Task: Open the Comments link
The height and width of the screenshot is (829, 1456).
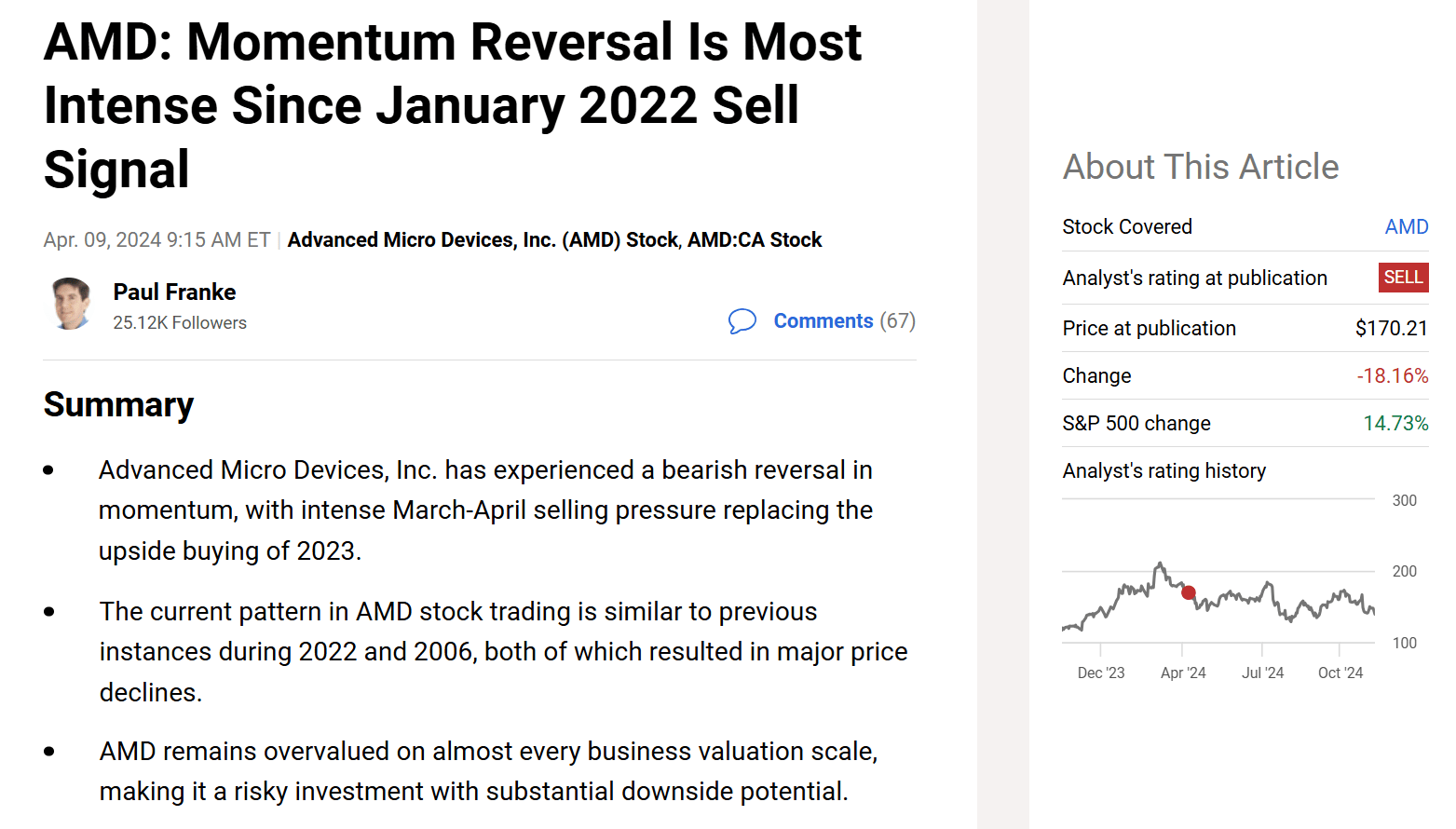Action: click(823, 321)
